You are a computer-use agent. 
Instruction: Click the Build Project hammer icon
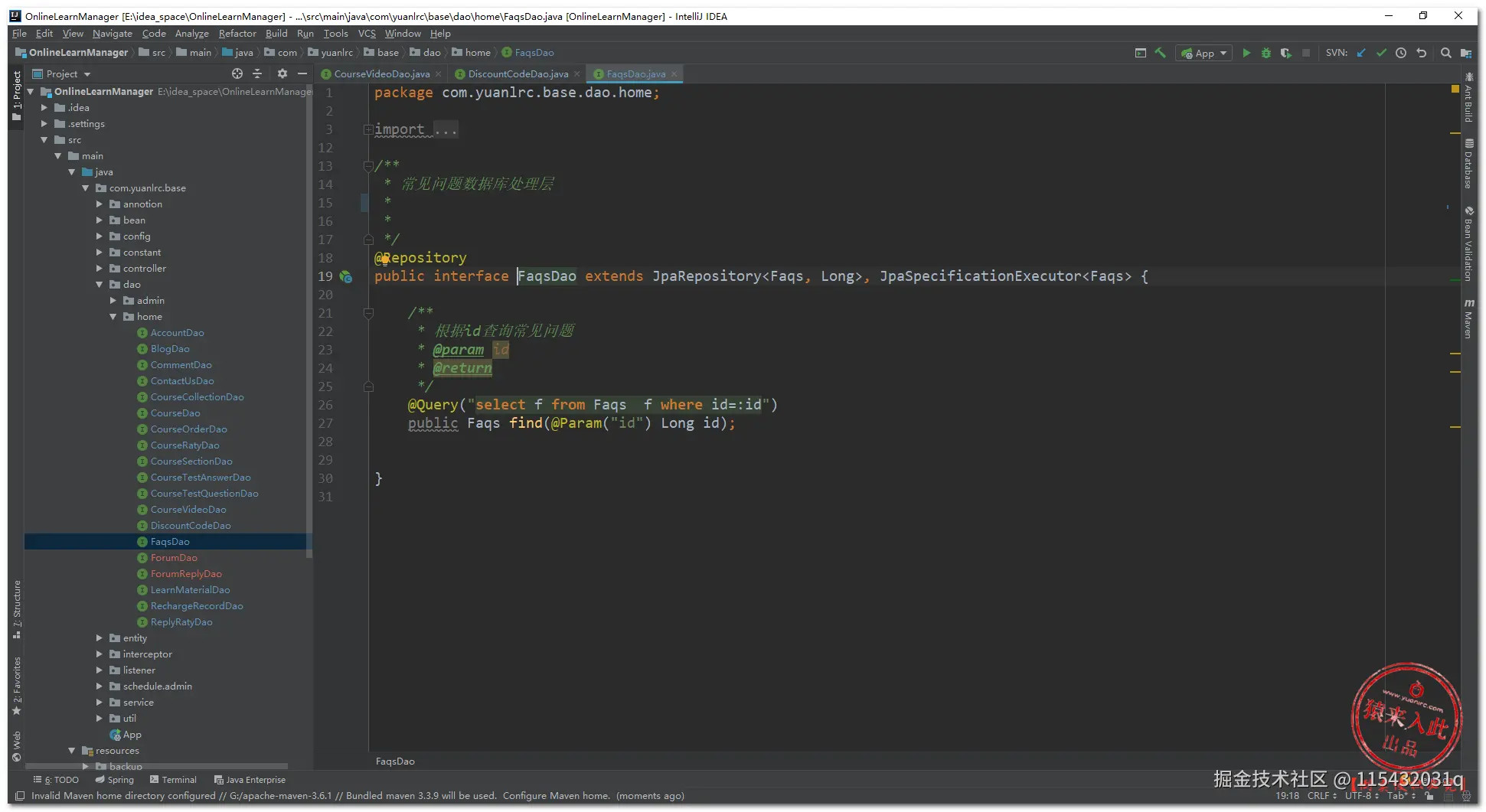(x=1161, y=53)
